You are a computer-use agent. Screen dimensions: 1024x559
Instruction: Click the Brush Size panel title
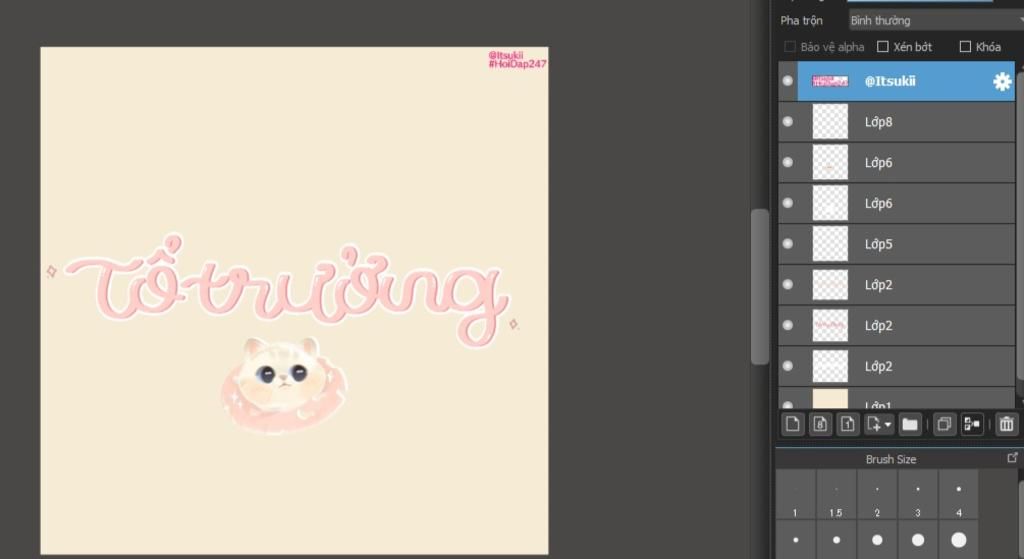[891, 459]
